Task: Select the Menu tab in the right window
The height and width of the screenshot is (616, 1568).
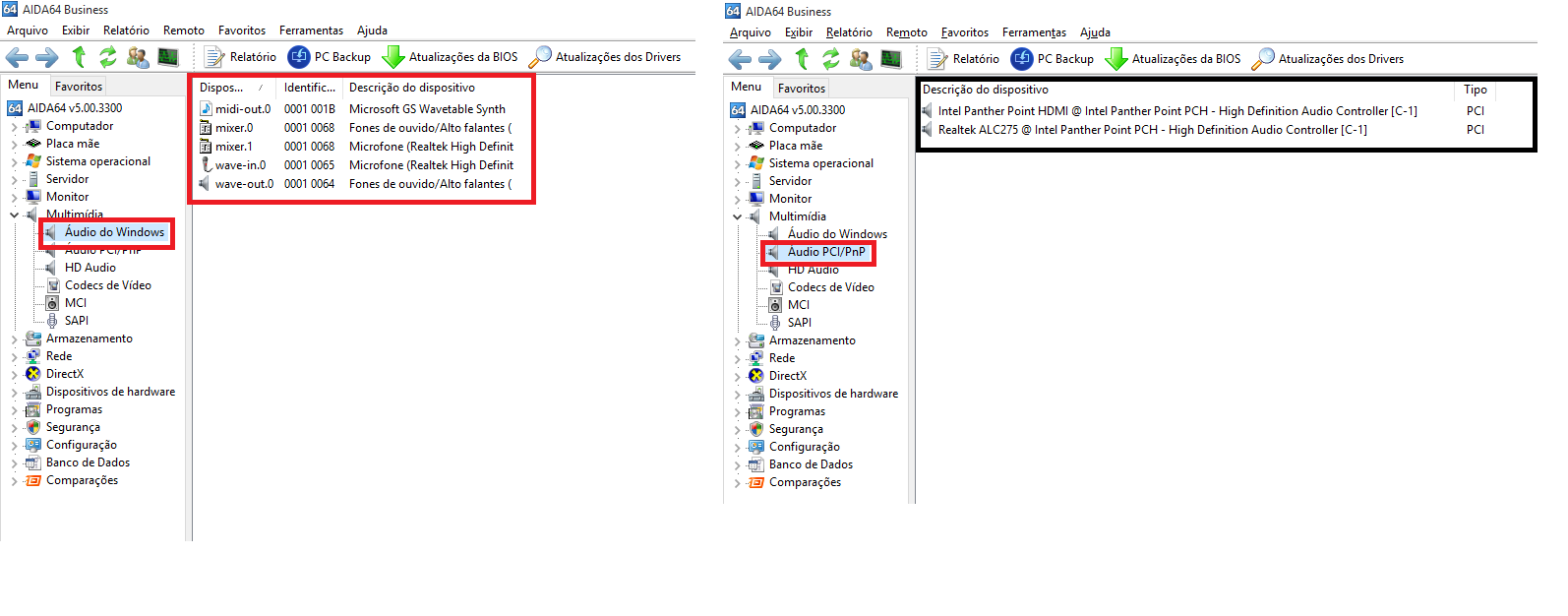Action: point(746,87)
